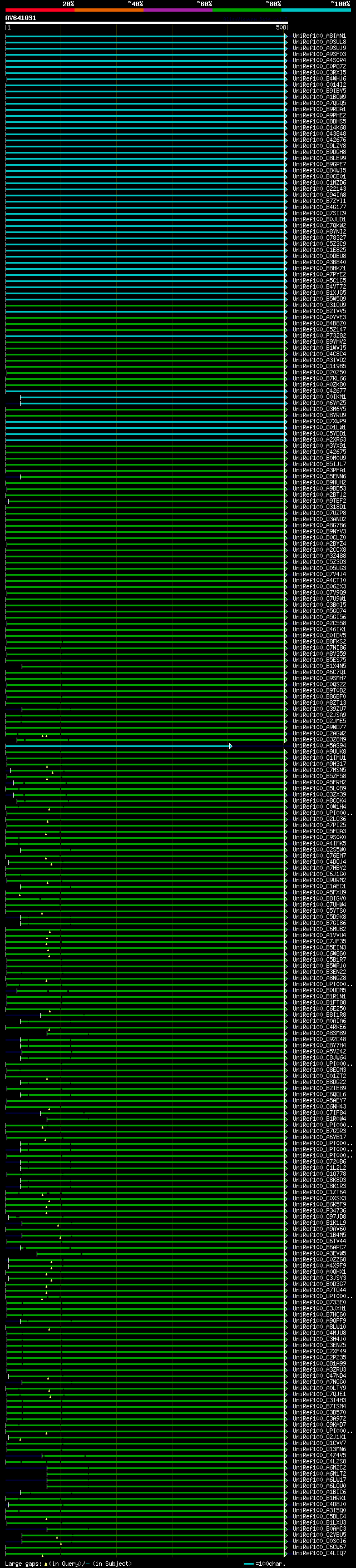Select hit UniRef100_A5GQ74
Viewport: 356px width, 1568px height.
(319, 611)
